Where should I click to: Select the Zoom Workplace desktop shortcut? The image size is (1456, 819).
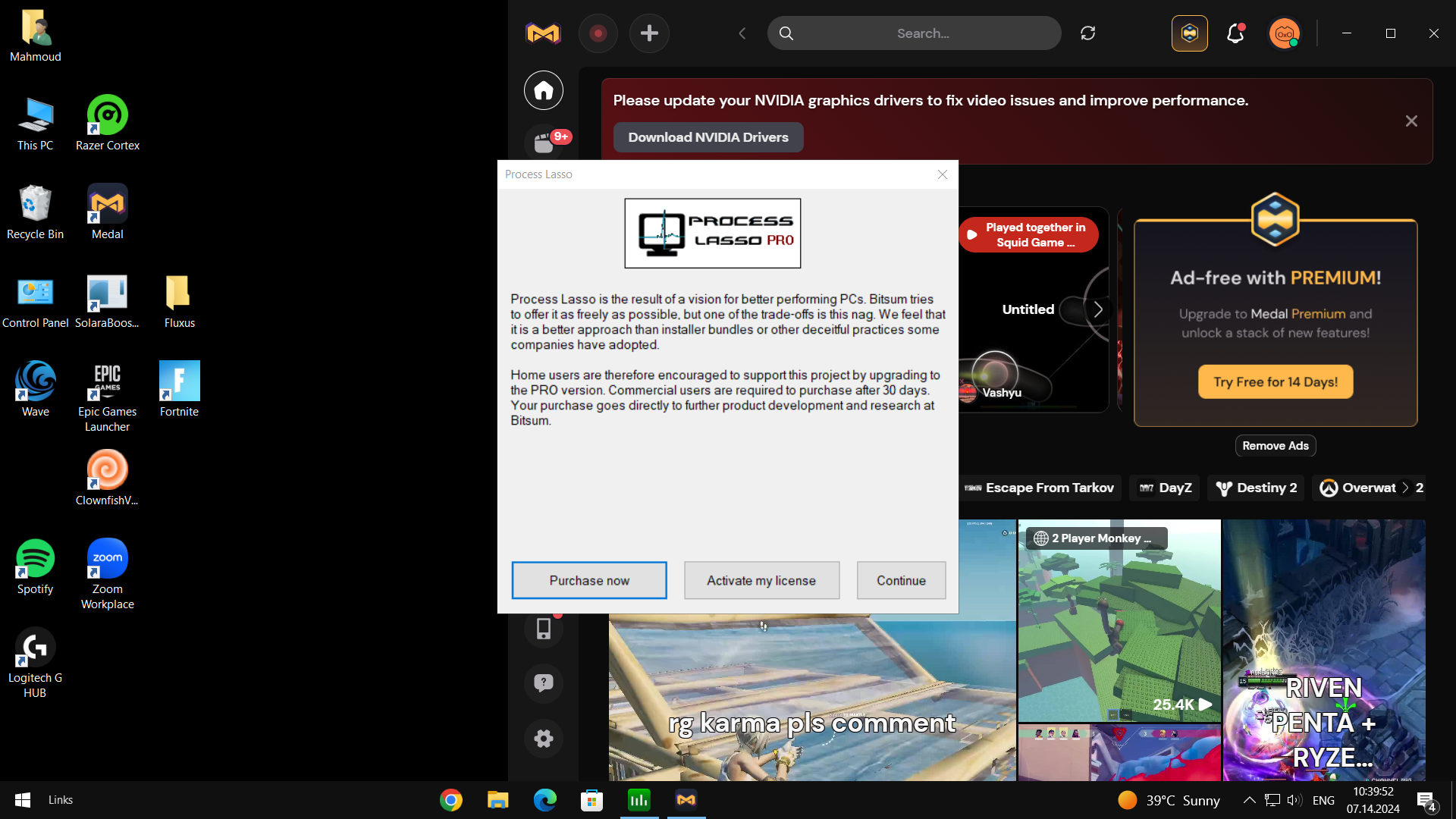coord(108,575)
